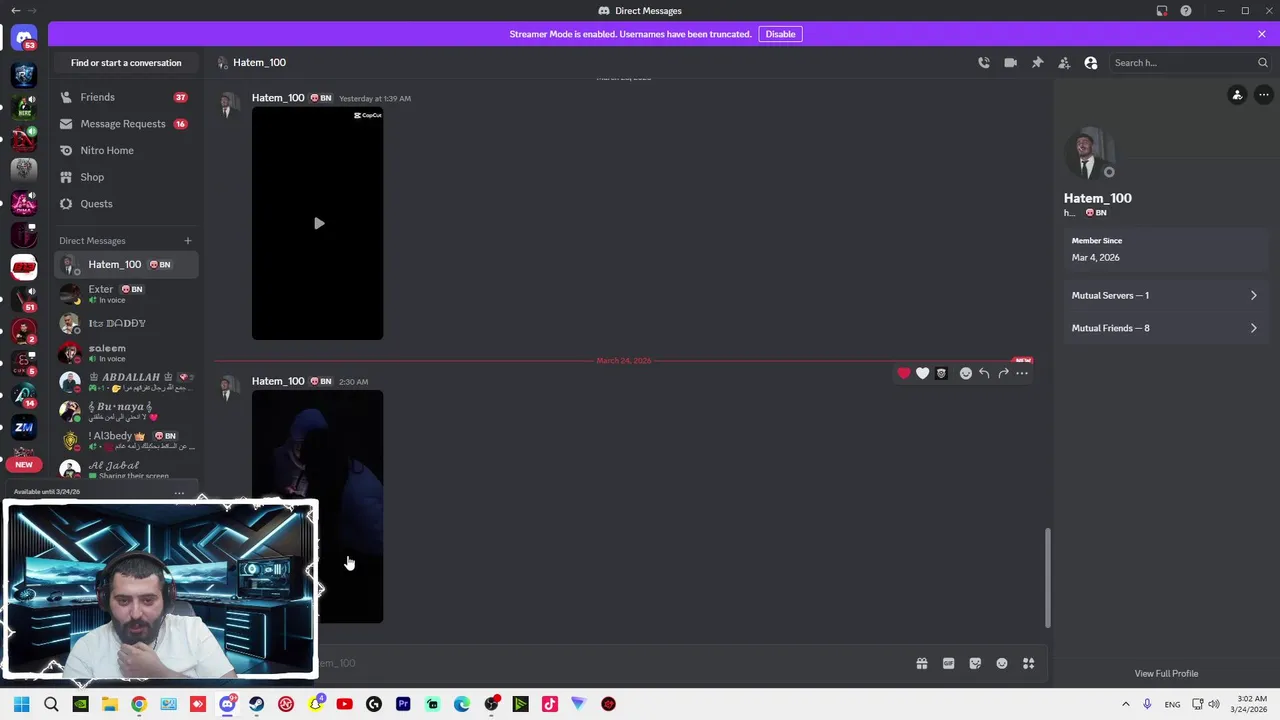This screenshot has height=720, width=1280.
Task: Open the gift Nitro button
Action: click(x=922, y=663)
